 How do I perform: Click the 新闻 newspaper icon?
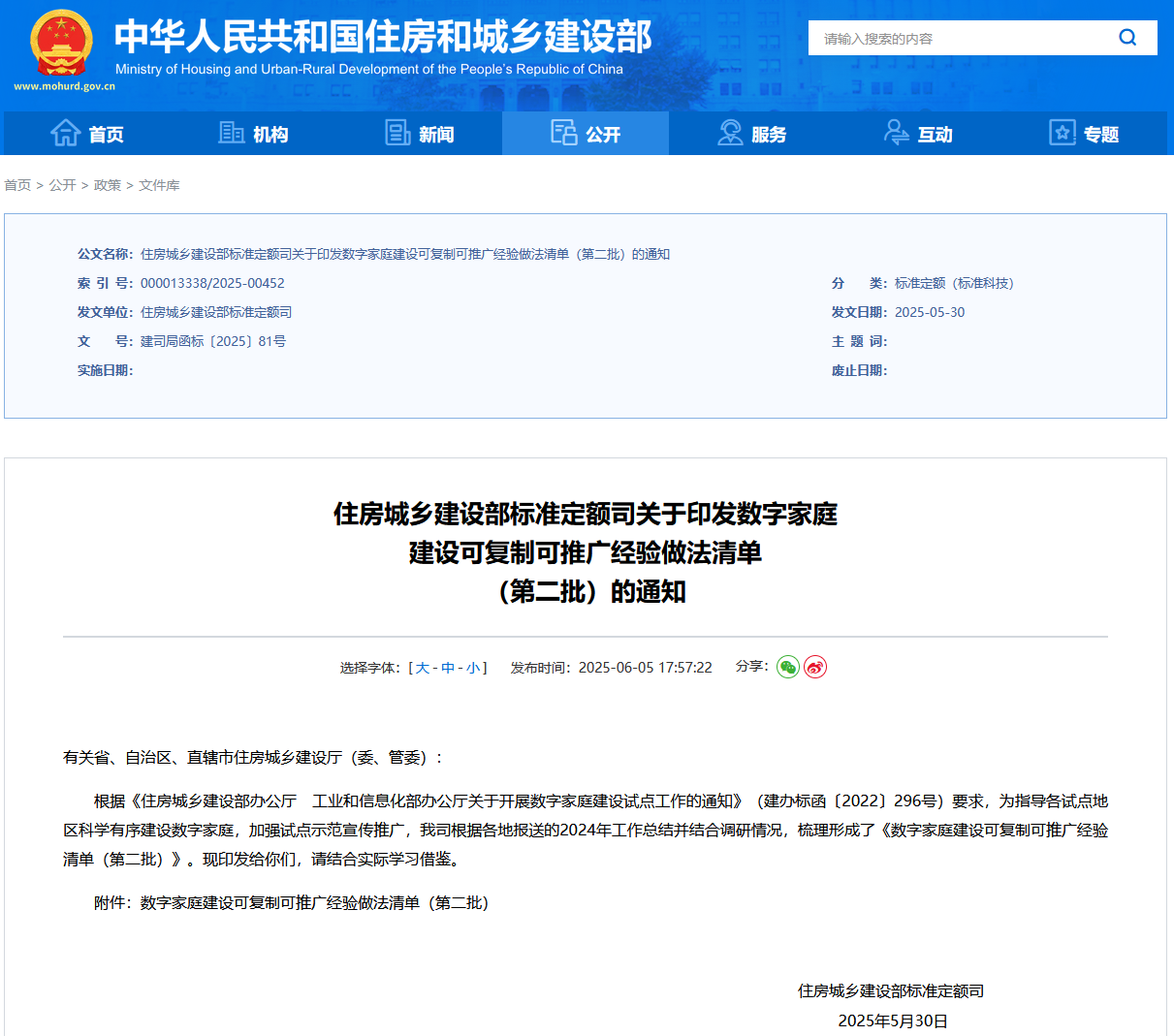(x=397, y=133)
